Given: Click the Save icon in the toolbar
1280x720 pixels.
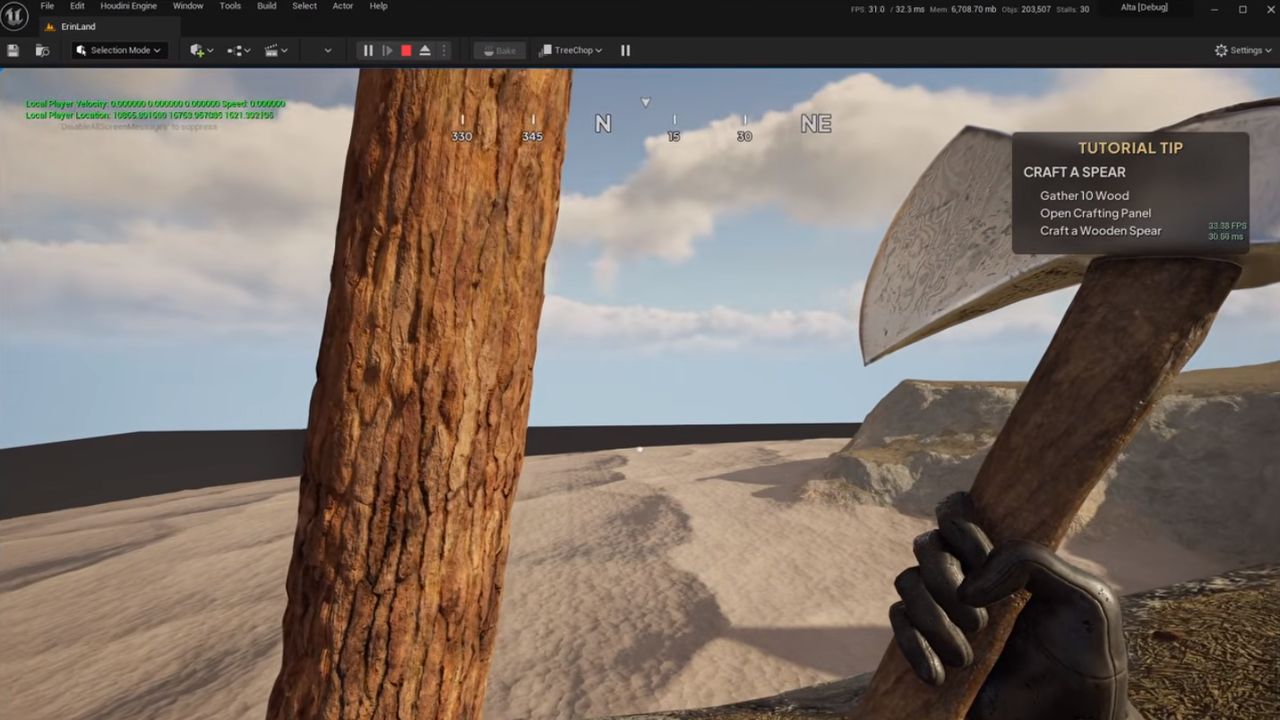Looking at the screenshot, I should coord(13,50).
